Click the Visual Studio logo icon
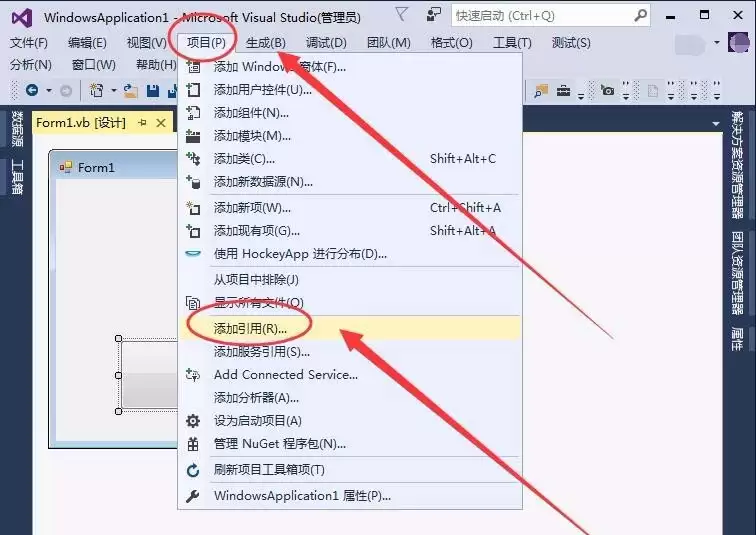The width and height of the screenshot is (756, 535). coord(22,17)
